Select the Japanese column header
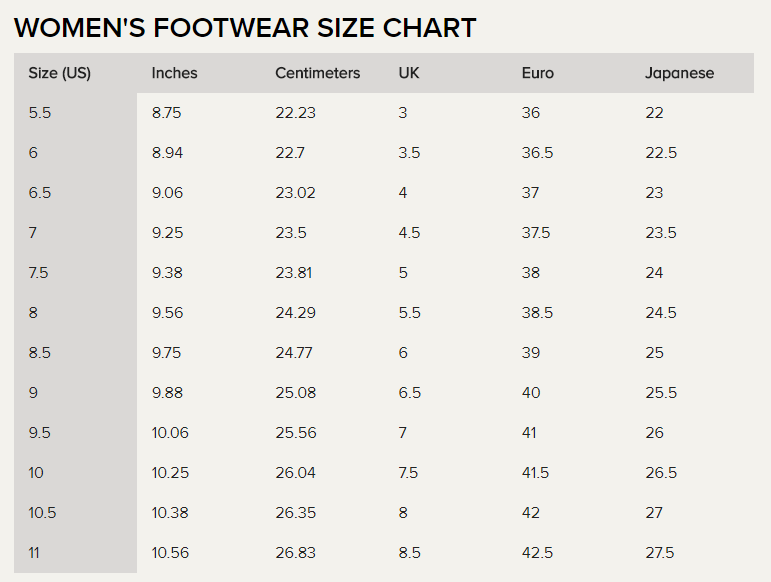Screen dimensions: 771x582 (680, 73)
